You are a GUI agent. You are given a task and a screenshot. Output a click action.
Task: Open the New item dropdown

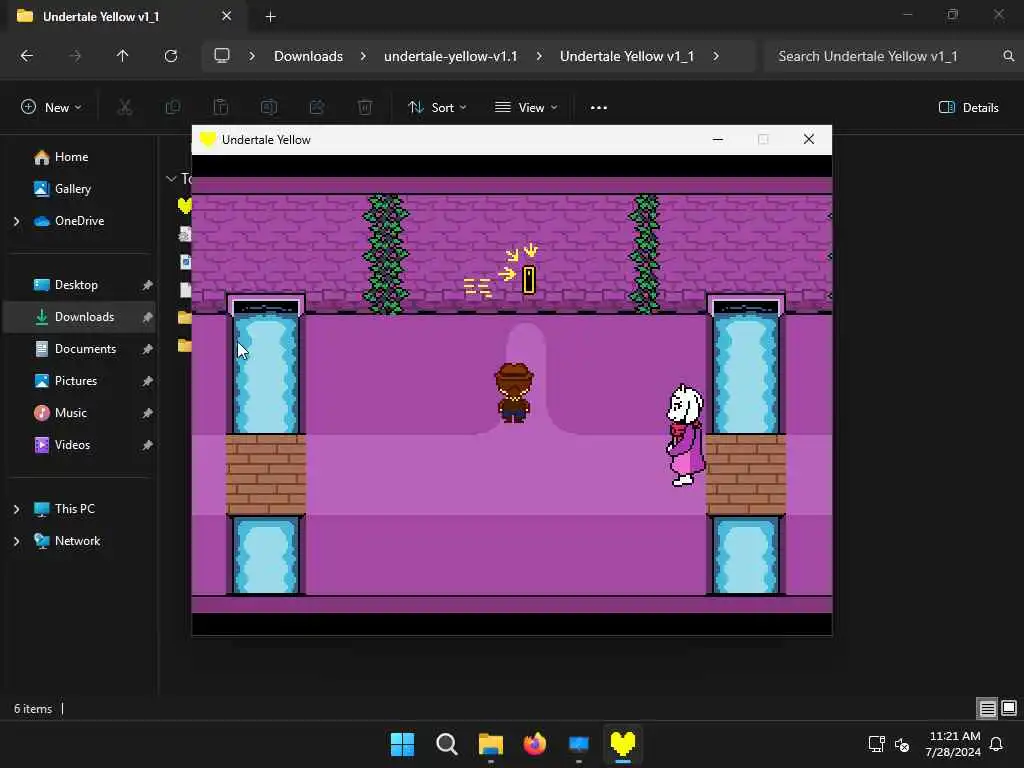51,108
